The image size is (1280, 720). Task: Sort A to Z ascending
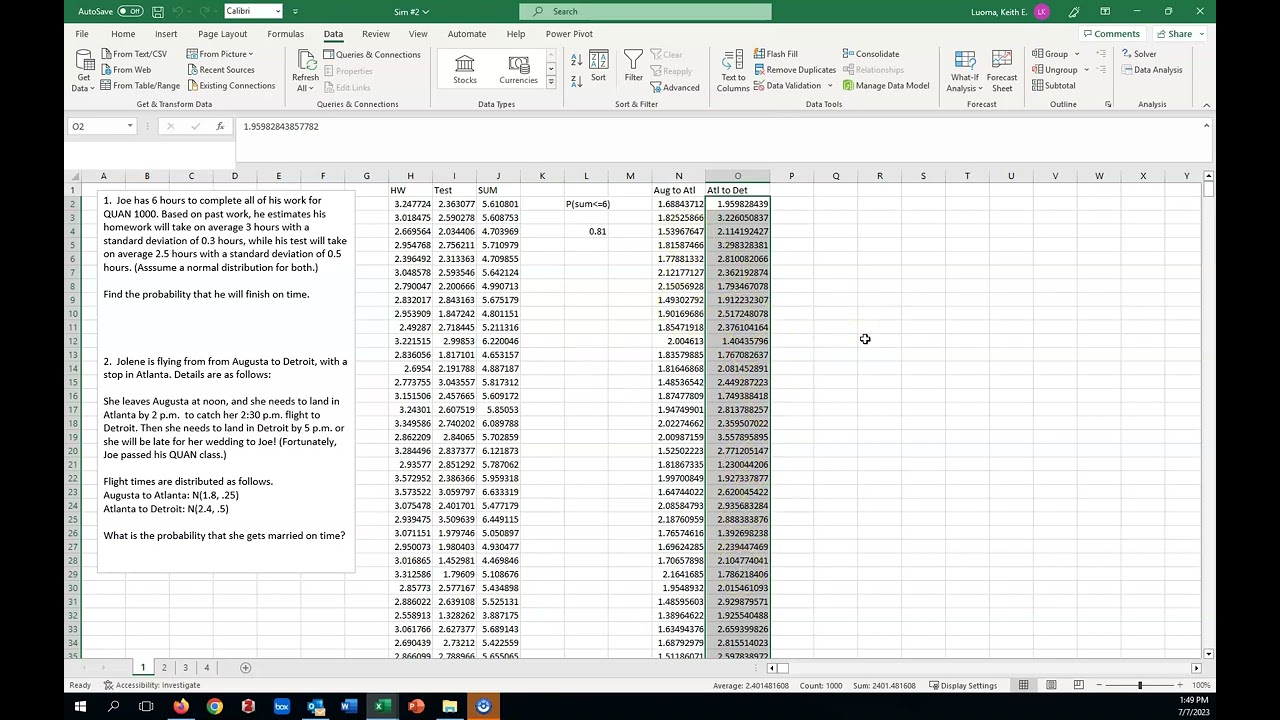point(577,59)
